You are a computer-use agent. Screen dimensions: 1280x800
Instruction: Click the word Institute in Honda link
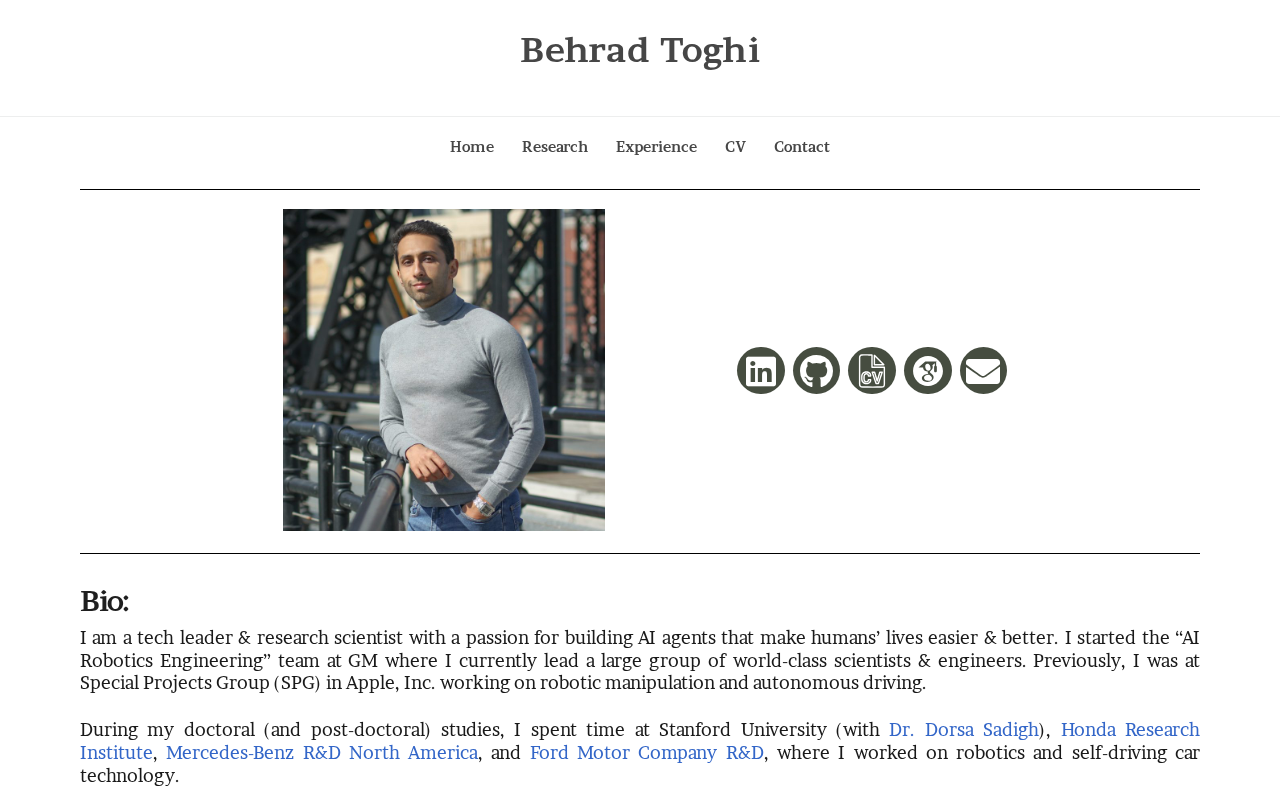[116, 753]
